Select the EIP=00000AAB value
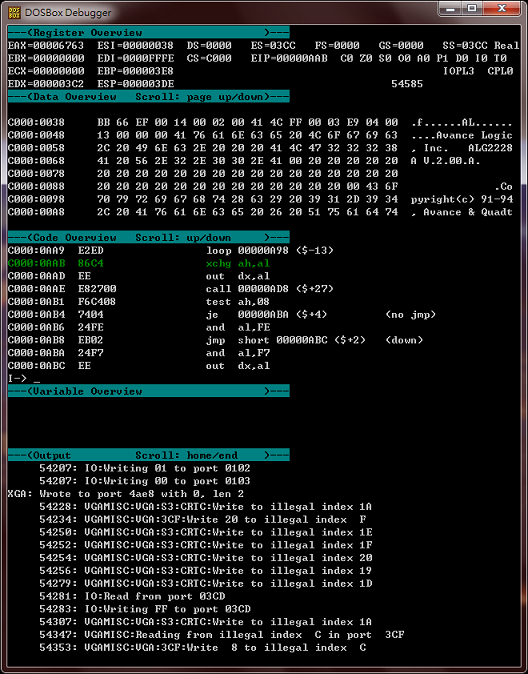 [x=289, y=58]
